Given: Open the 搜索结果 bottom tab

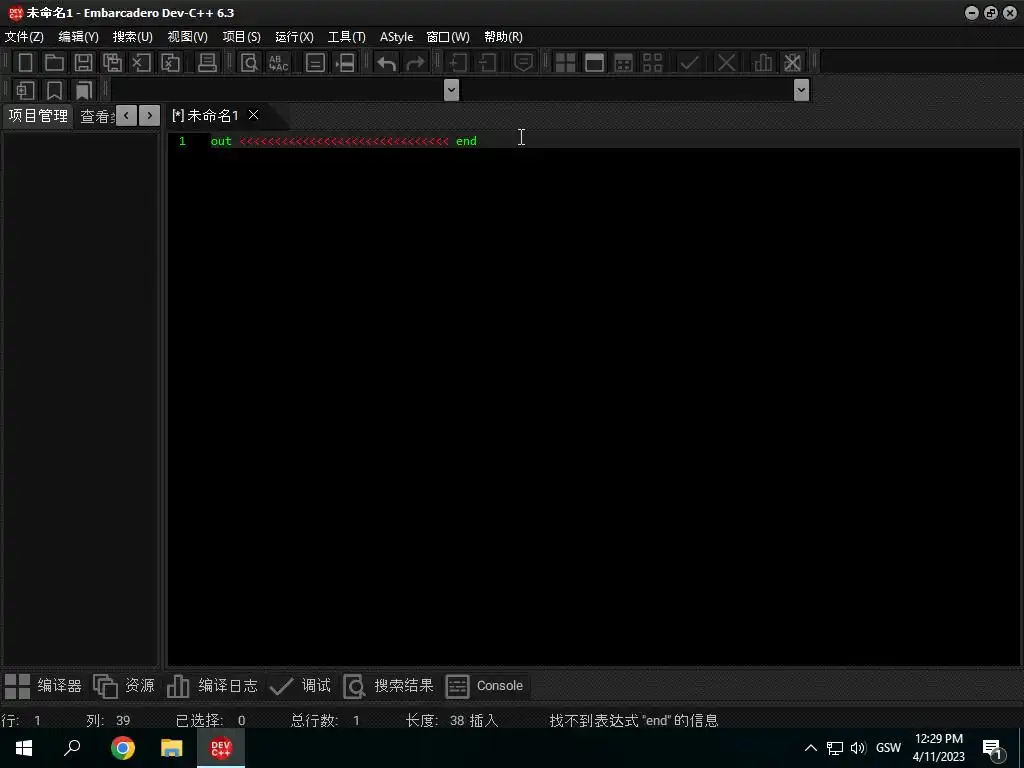Looking at the screenshot, I should [389, 686].
